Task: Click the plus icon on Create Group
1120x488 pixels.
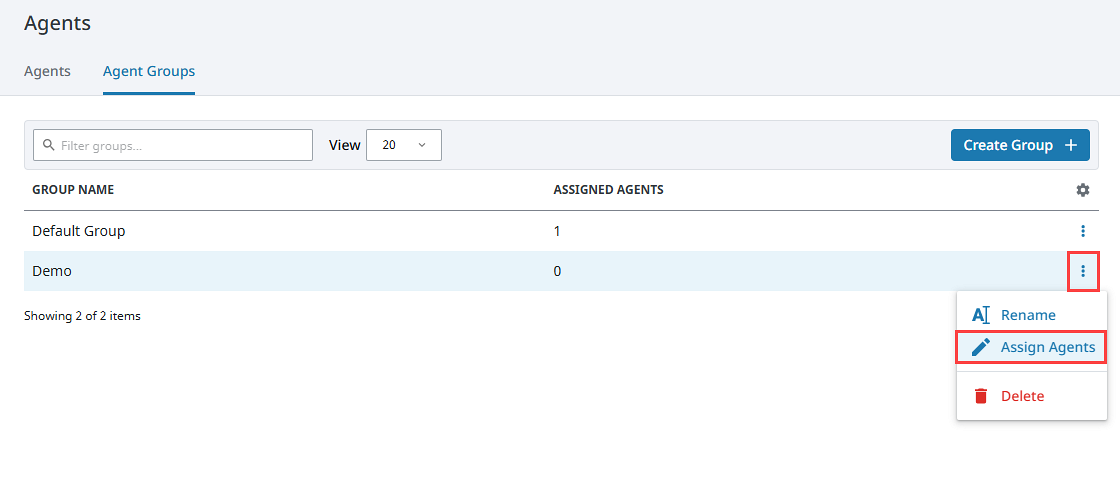Action: 1070,145
